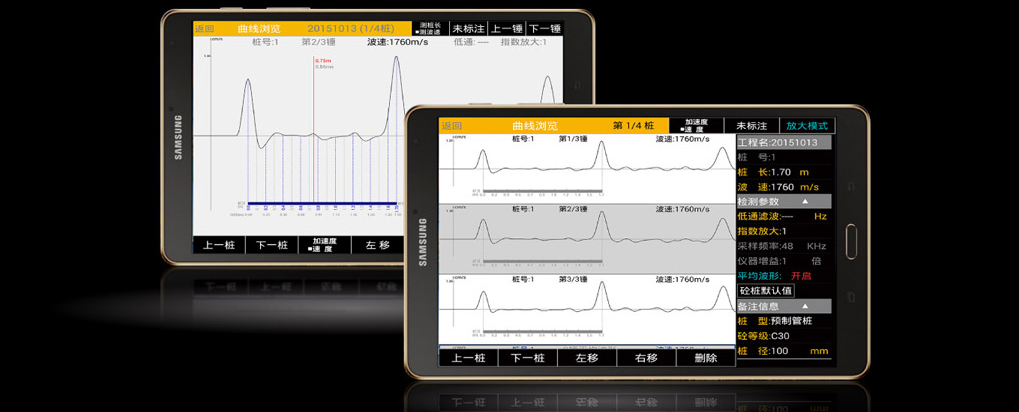This screenshot has width=1019, height=412.
Task: Tap 左移 on the front tablet
Action: (587, 357)
